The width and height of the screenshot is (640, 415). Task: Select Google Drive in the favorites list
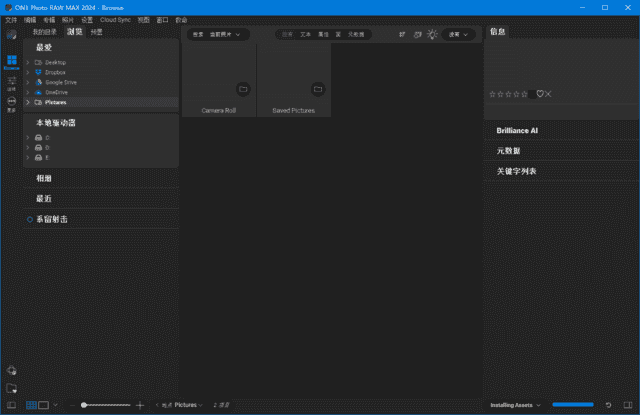click(61, 82)
